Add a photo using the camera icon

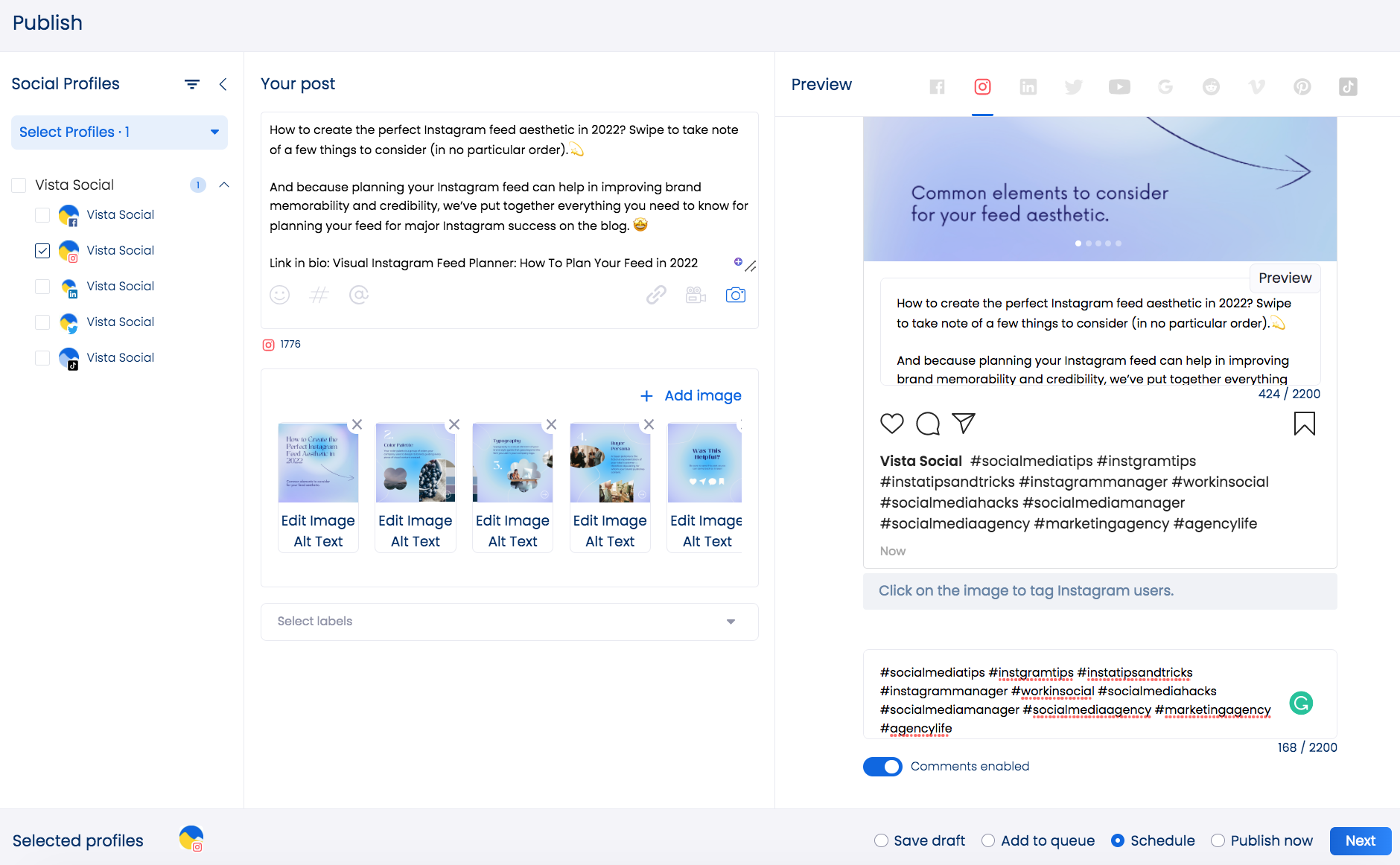(x=736, y=295)
